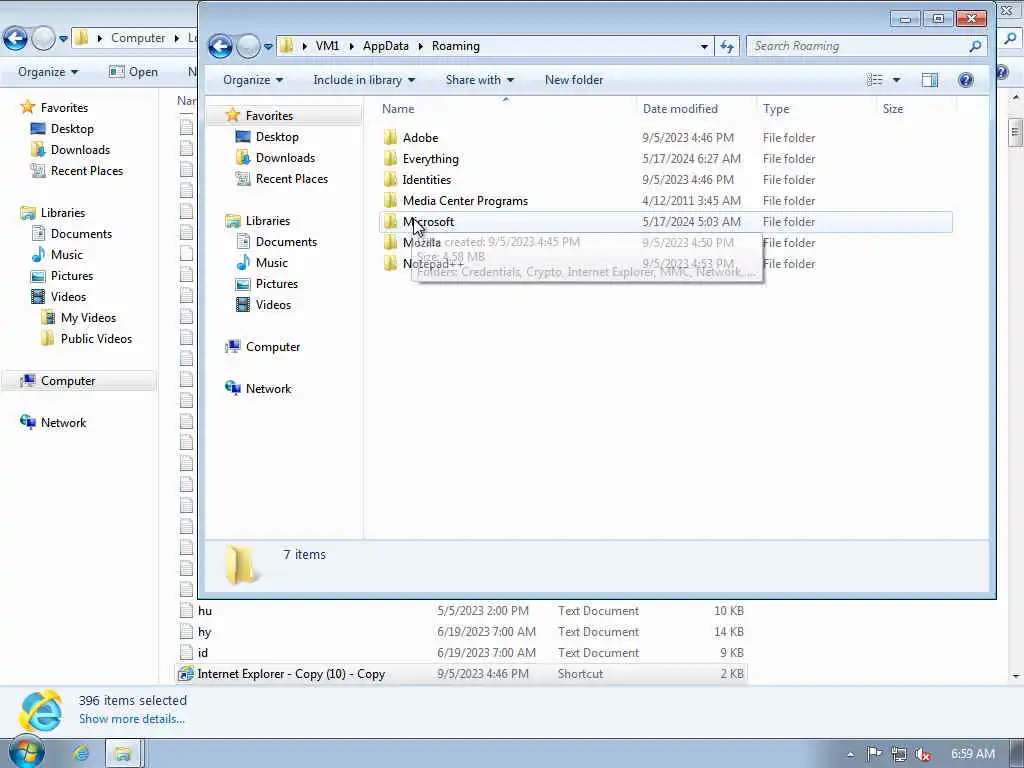The width and height of the screenshot is (1024, 768).
Task: Click Libraries in Roaming window sidebar
Action: coord(268,221)
